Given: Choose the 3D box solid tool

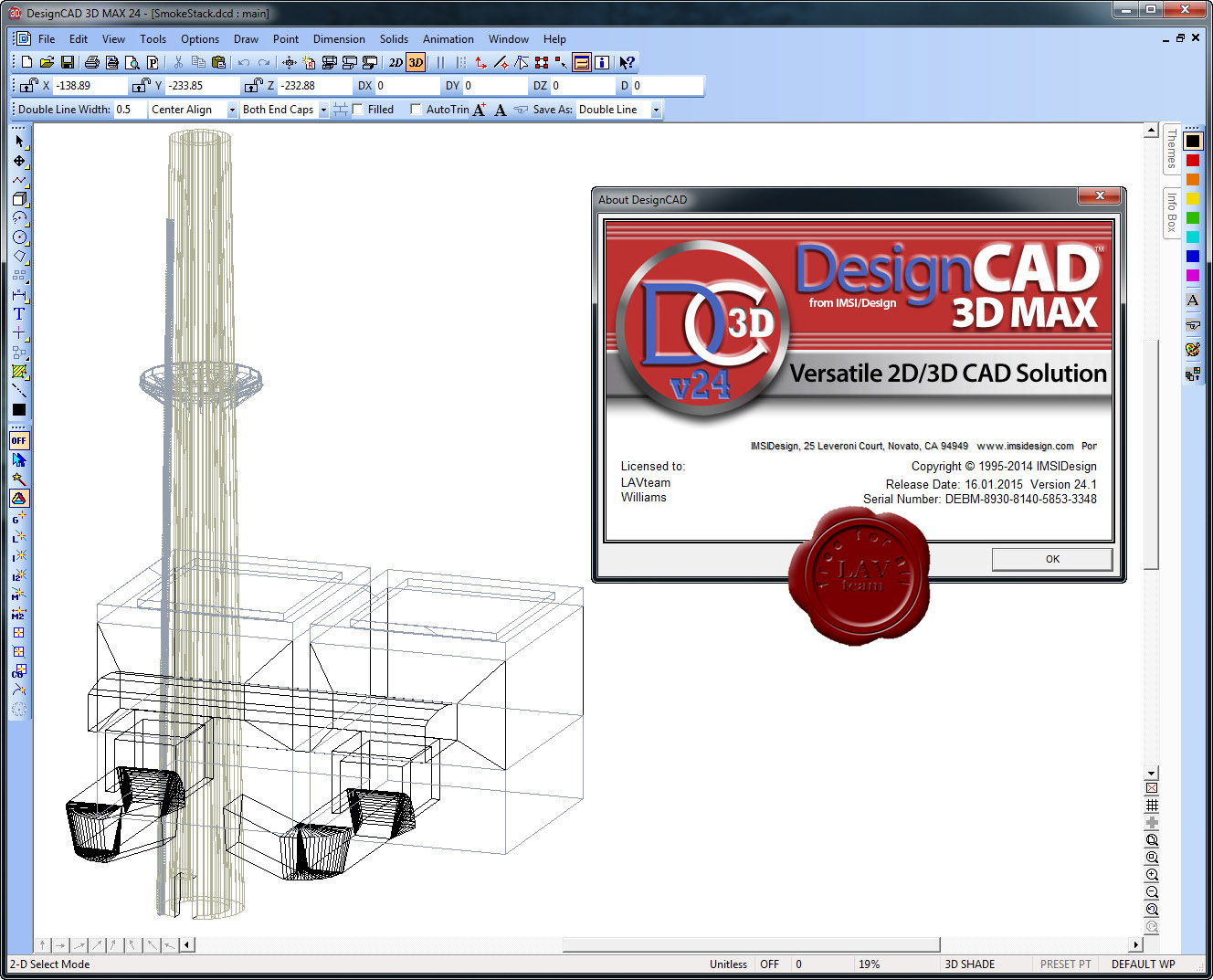Looking at the screenshot, I should [x=19, y=198].
